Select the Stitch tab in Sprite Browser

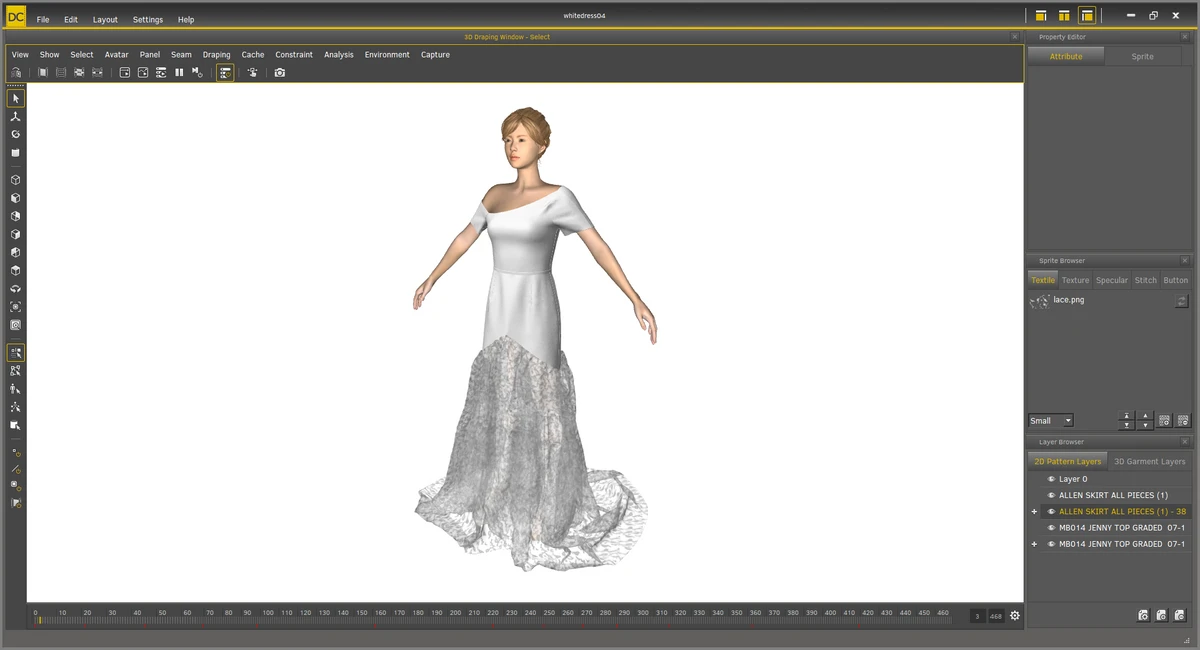[1146, 281]
